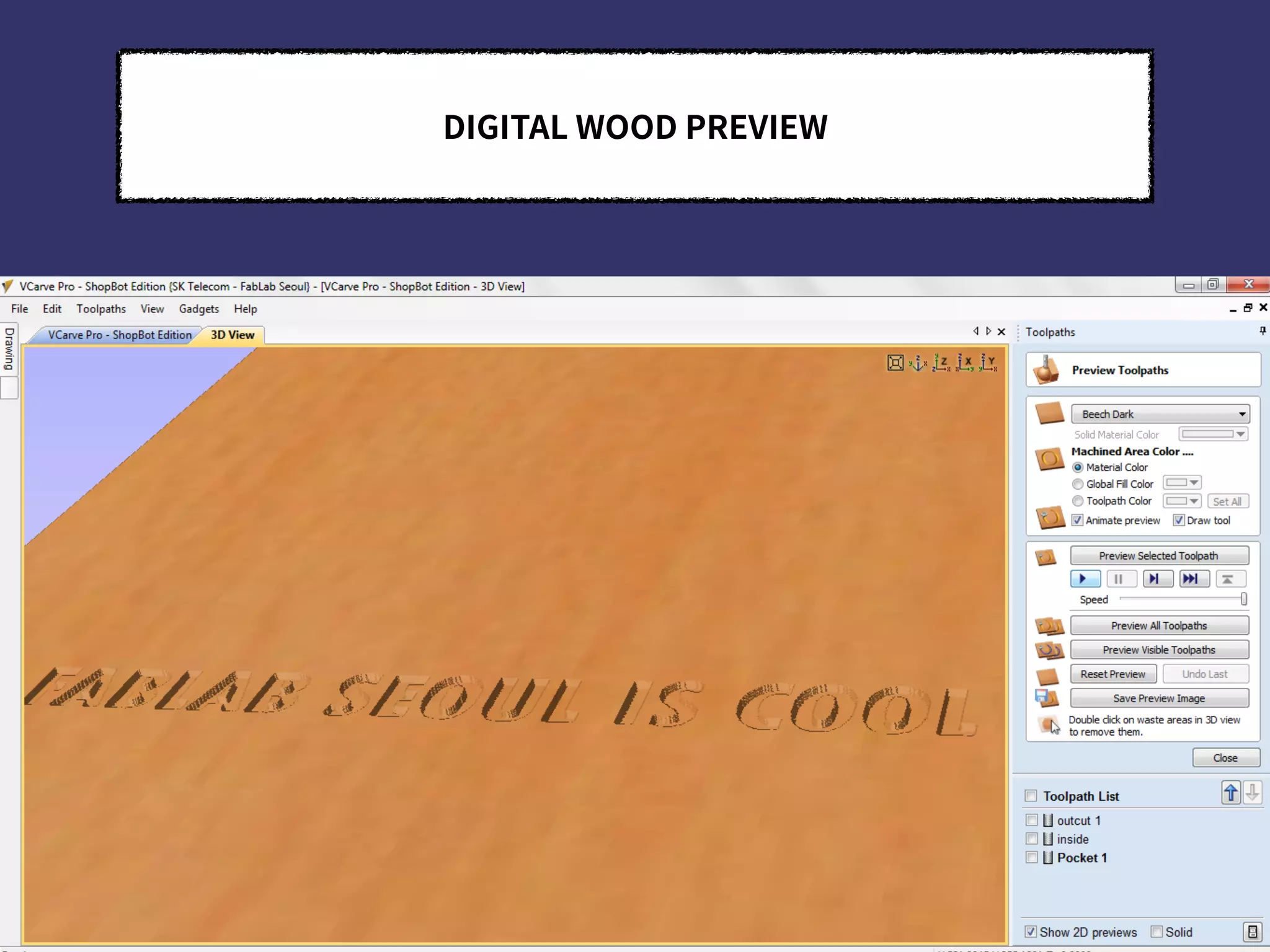Select Global Fill Color radio button

click(x=1078, y=484)
